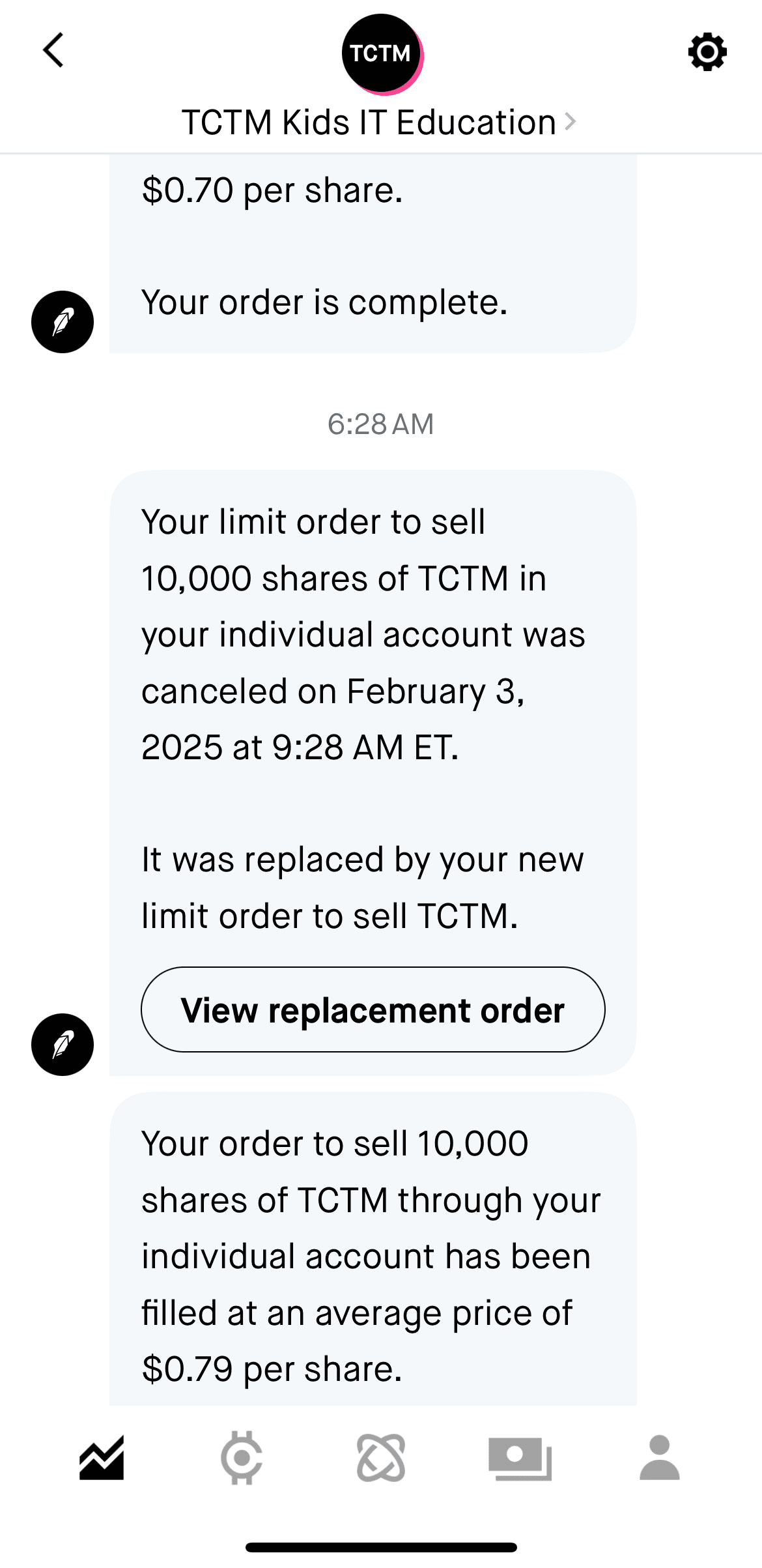The height and width of the screenshot is (1568, 762).
Task: Tap the '$0.70 per share' text
Action: (x=272, y=190)
